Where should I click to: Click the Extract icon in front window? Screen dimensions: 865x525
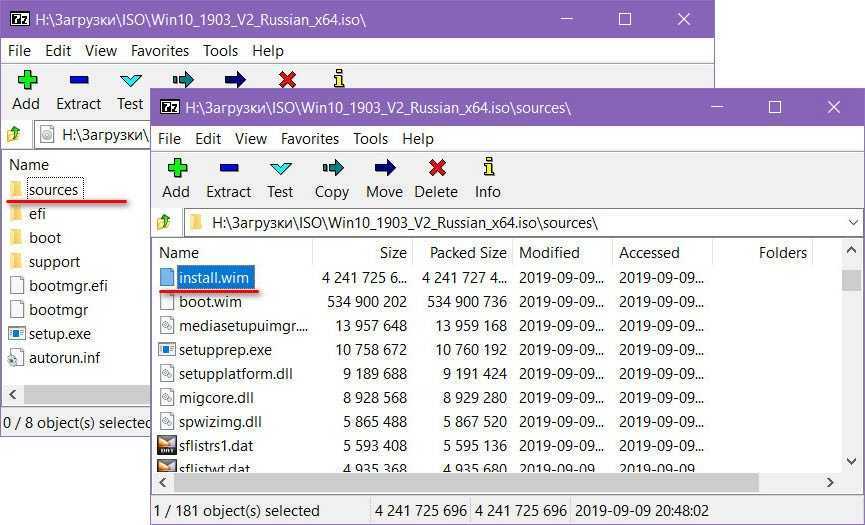tap(228, 168)
